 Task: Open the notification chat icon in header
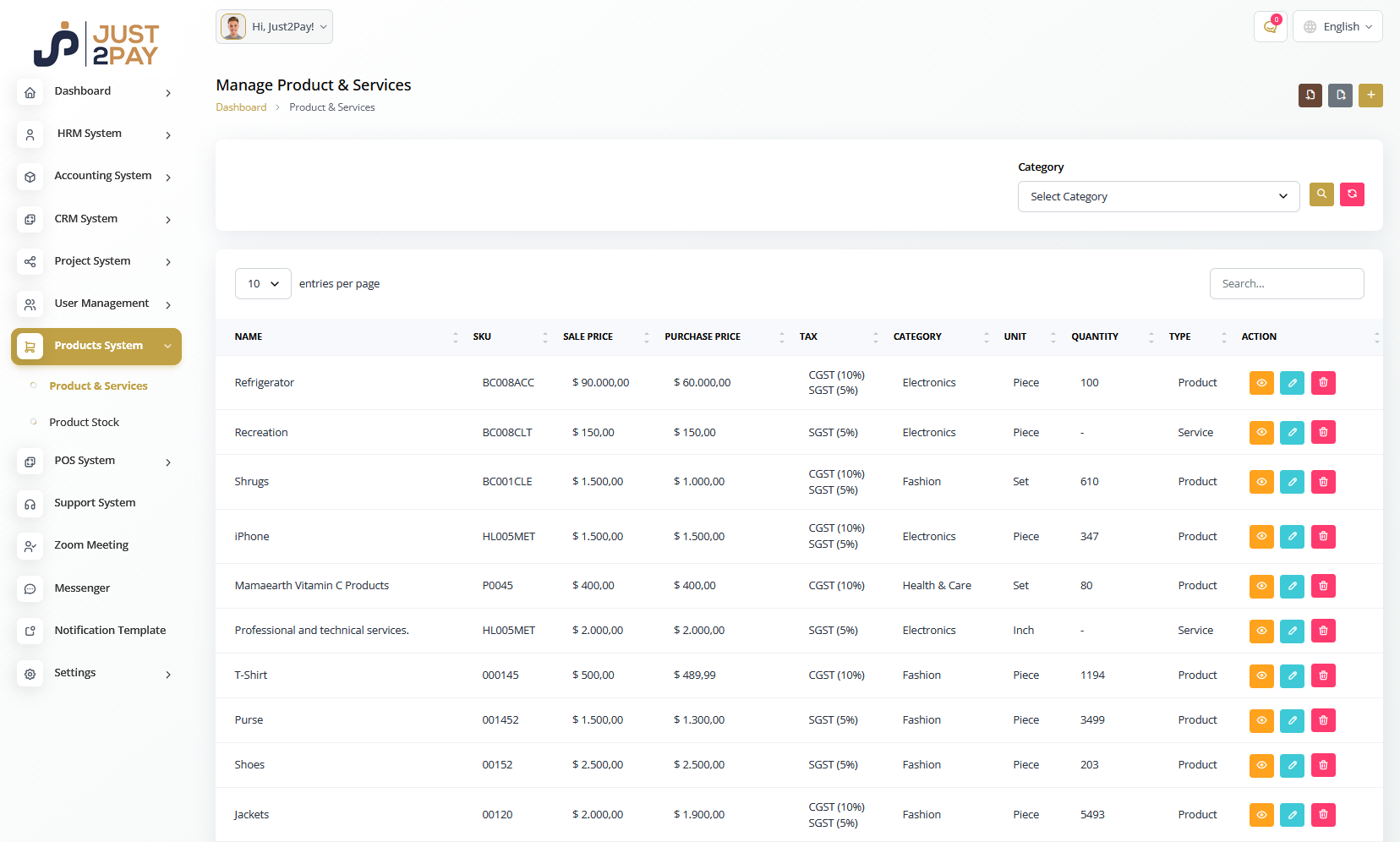(x=1270, y=26)
